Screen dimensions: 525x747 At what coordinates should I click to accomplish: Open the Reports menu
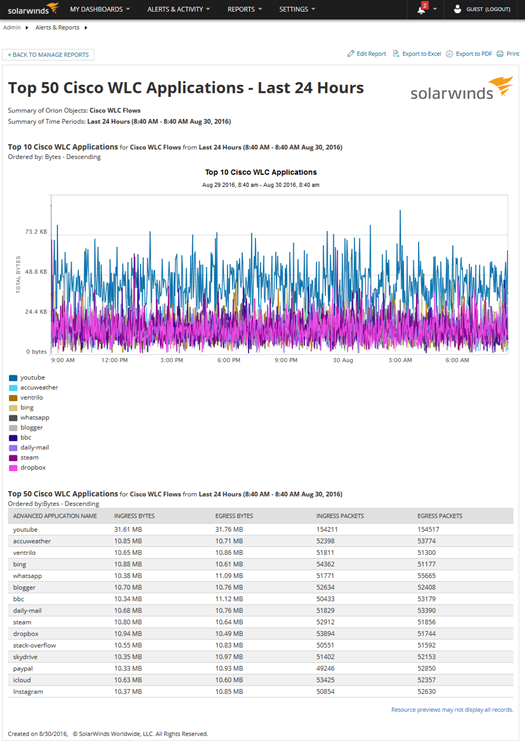click(x=244, y=9)
